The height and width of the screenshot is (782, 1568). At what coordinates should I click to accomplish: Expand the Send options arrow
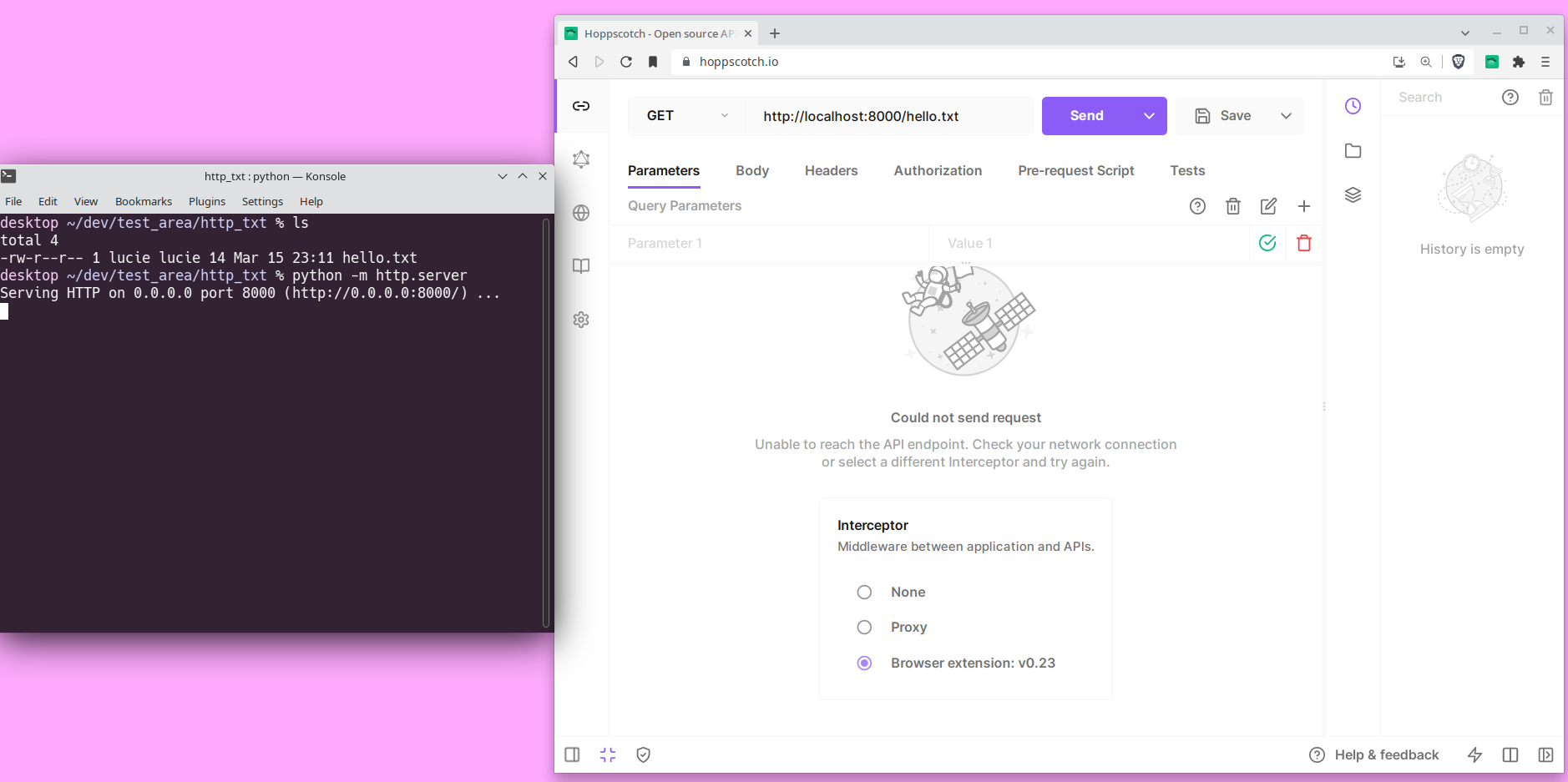1149,116
